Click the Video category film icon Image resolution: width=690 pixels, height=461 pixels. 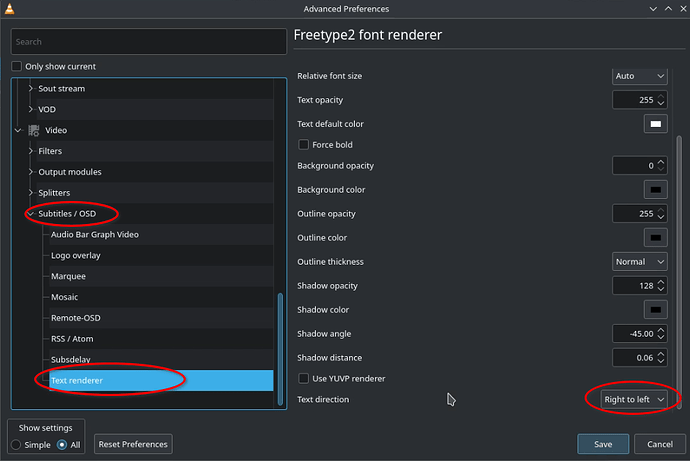tap(34, 130)
